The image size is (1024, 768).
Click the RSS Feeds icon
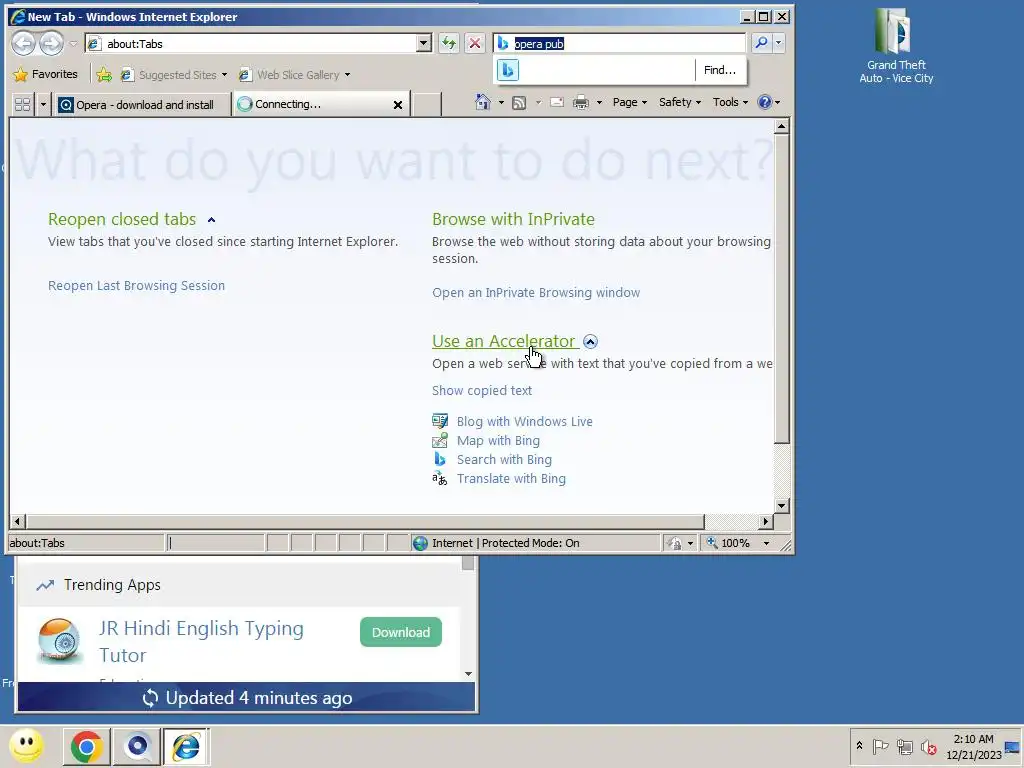coord(519,103)
